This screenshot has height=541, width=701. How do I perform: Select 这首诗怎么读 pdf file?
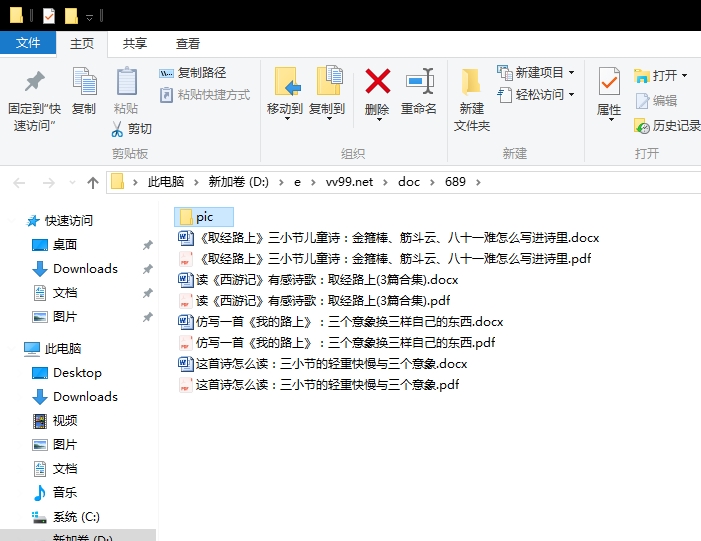(x=318, y=385)
